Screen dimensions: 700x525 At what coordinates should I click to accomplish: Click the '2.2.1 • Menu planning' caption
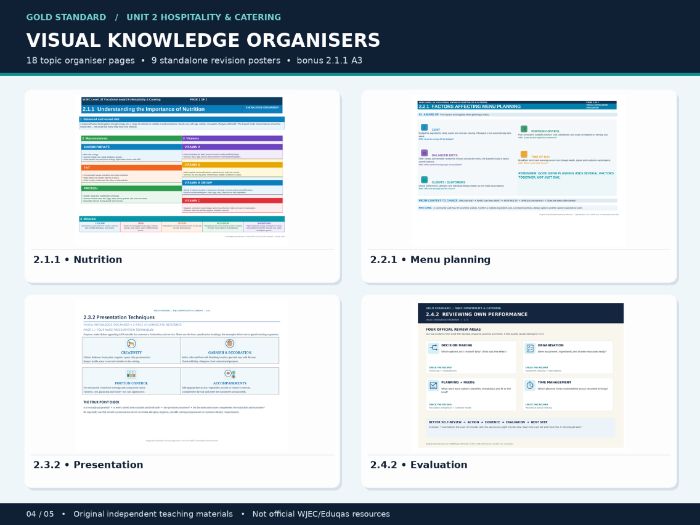pos(430,260)
